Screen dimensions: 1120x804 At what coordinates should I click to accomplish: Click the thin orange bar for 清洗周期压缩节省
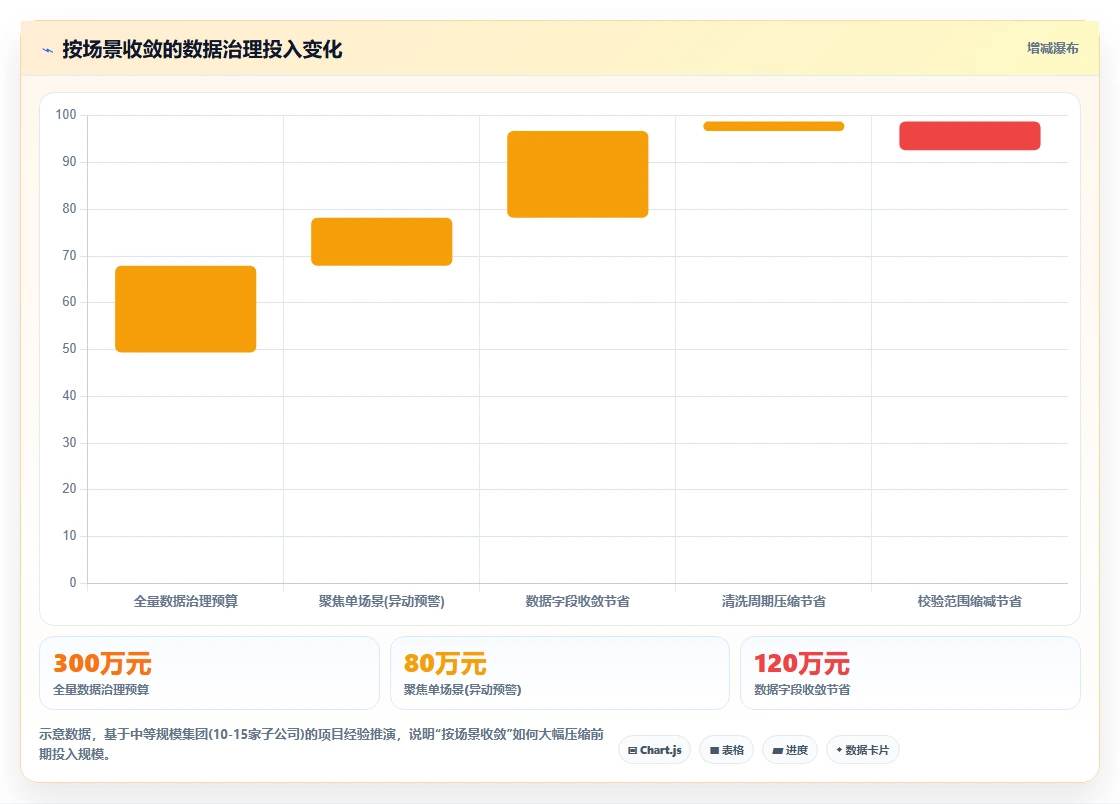tap(774, 126)
